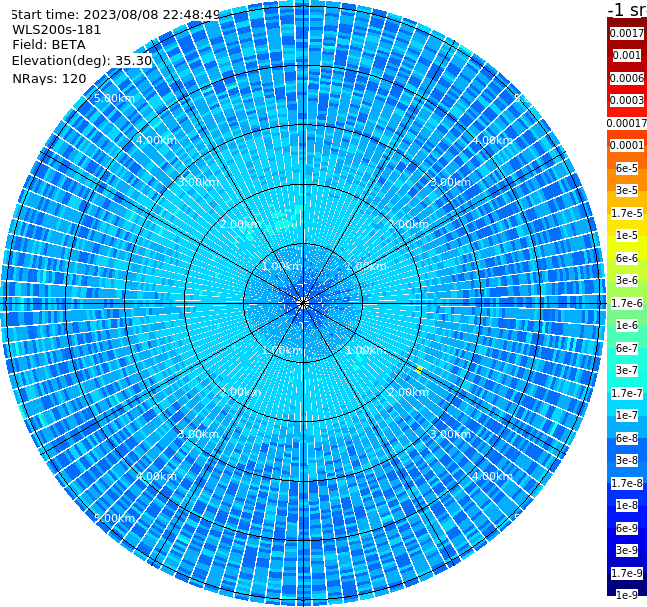
Task: Click the 1.7e-9 colorbar label
Action: [627, 573]
